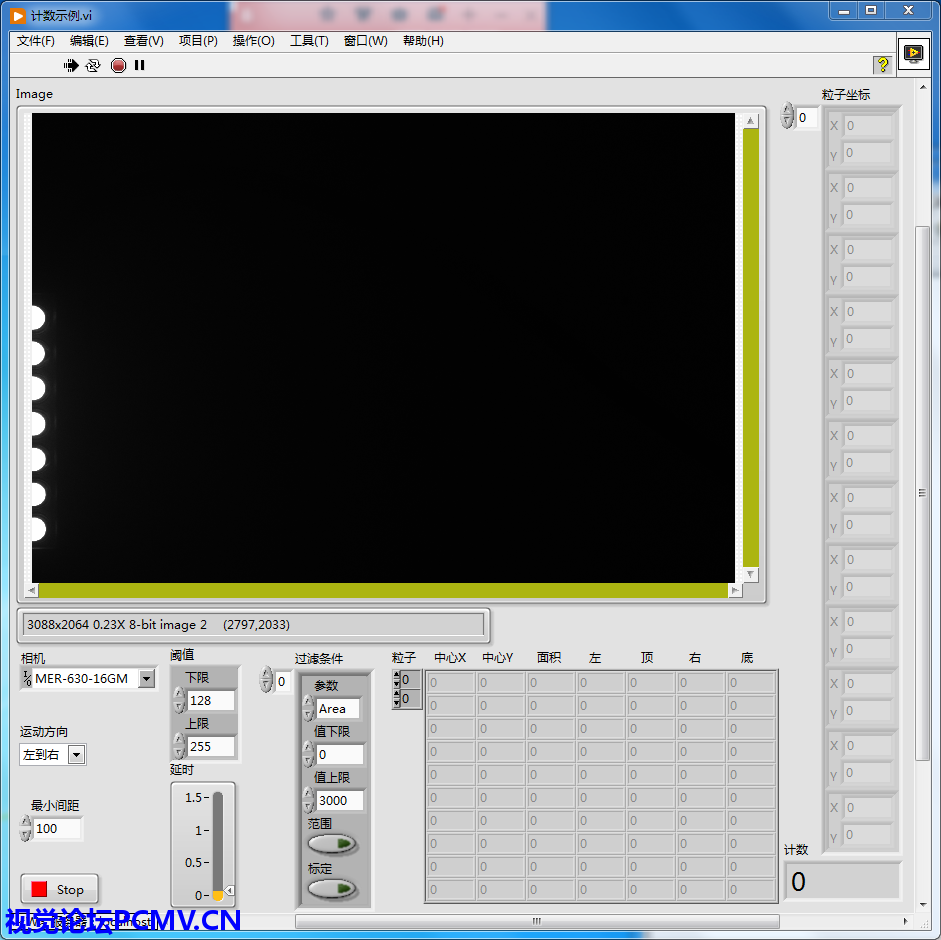Screen dimensions: 941x940
Task: Open the 文件(F) menu
Action: tap(36, 41)
